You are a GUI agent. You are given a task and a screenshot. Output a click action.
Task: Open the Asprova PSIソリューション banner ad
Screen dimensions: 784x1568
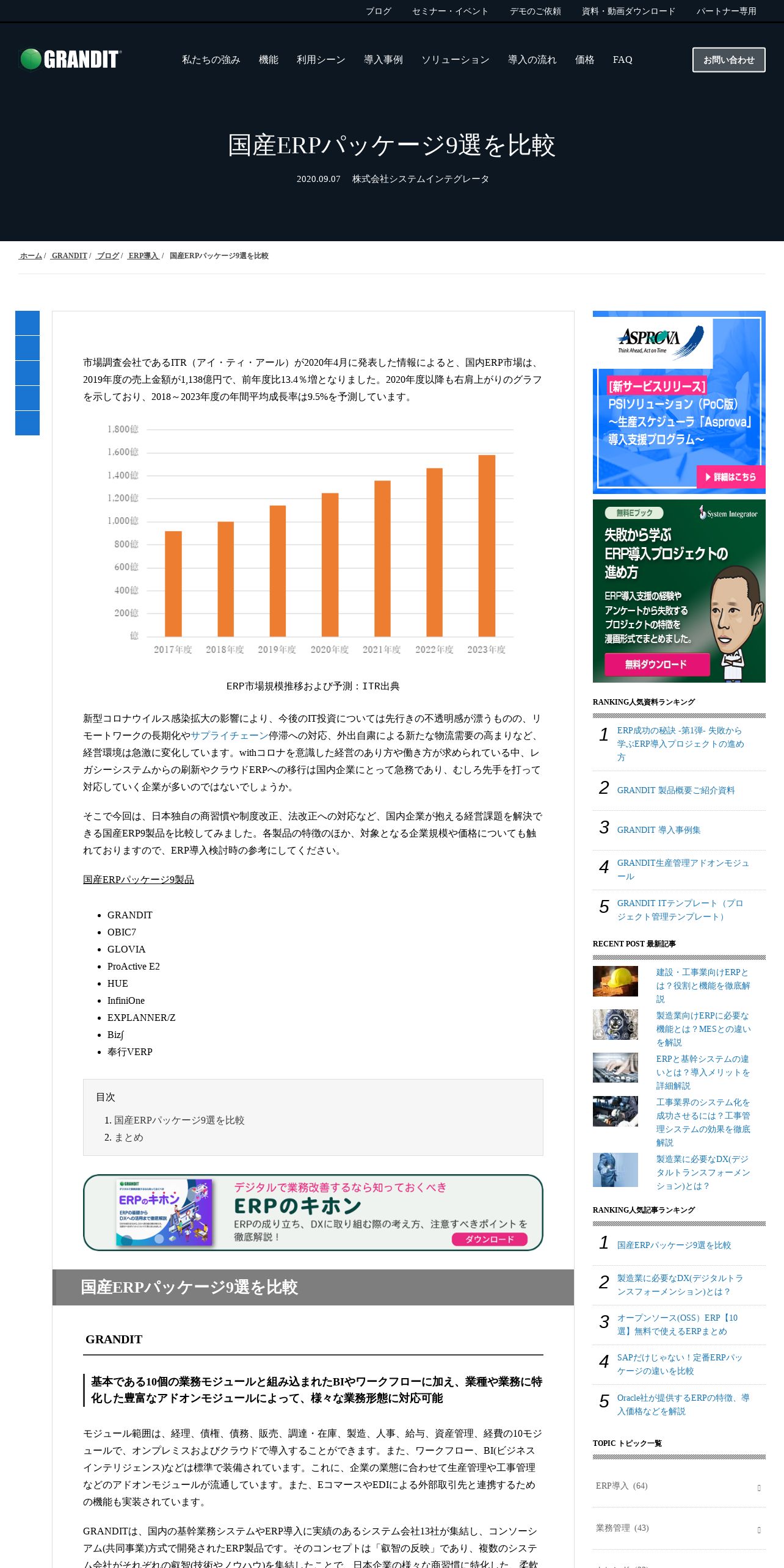coord(679,402)
